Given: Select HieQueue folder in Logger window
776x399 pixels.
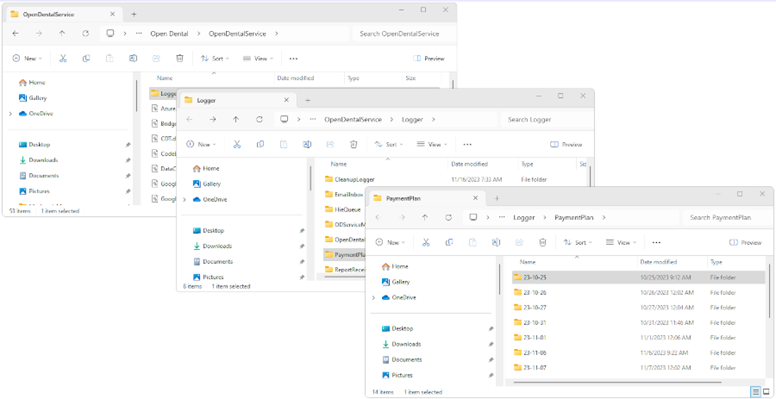Looking at the screenshot, I should point(344,209).
